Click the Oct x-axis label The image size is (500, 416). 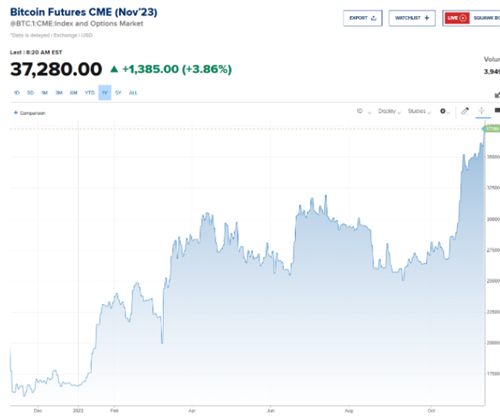click(x=431, y=411)
